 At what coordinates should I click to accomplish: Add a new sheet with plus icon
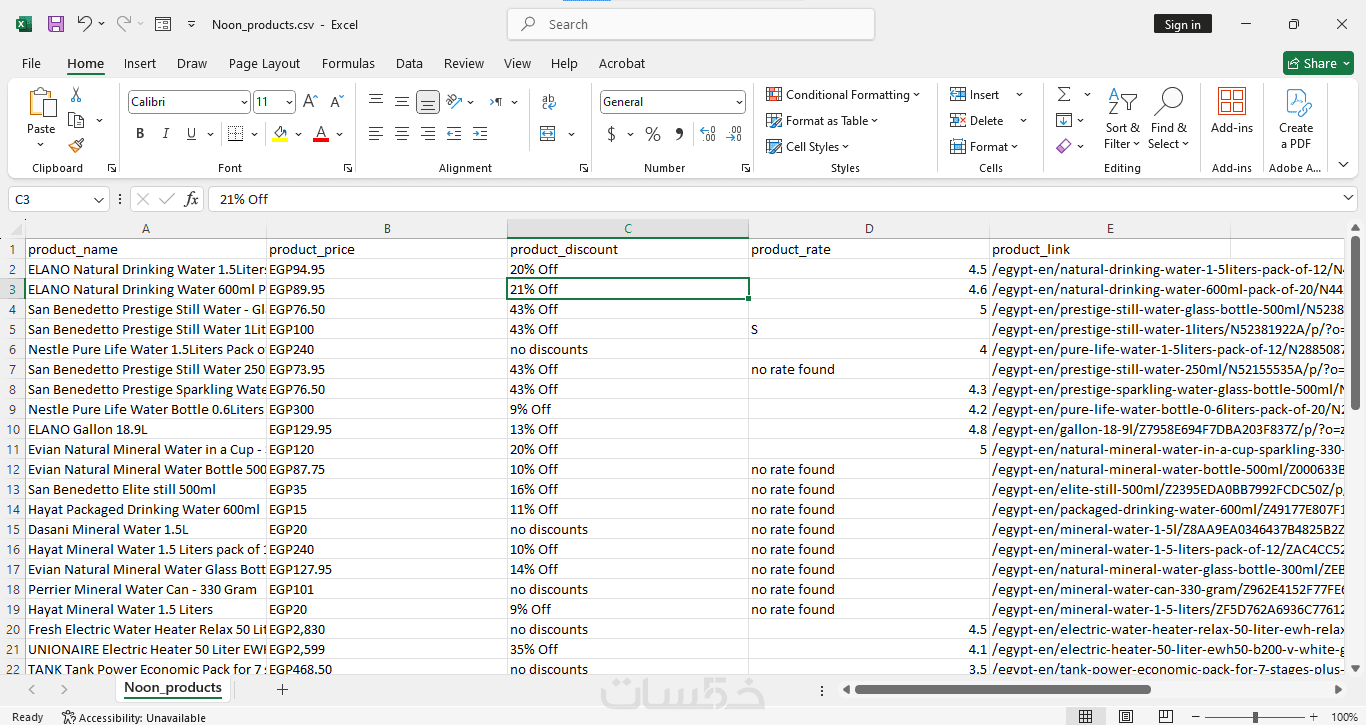click(x=282, y=689)
